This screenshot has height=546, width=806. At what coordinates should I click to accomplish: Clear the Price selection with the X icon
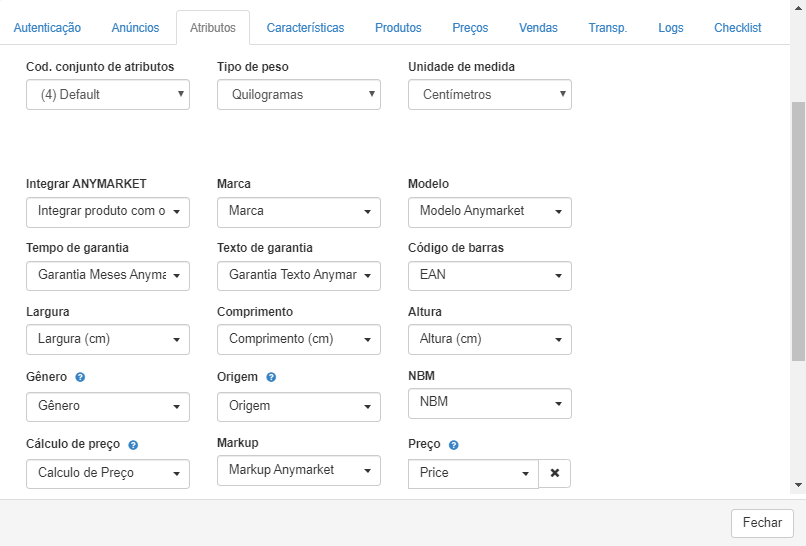click(x=555, y=473)
